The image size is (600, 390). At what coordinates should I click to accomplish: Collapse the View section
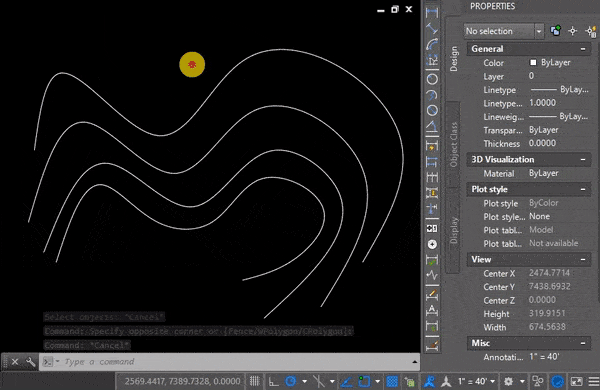pos(583,259)
